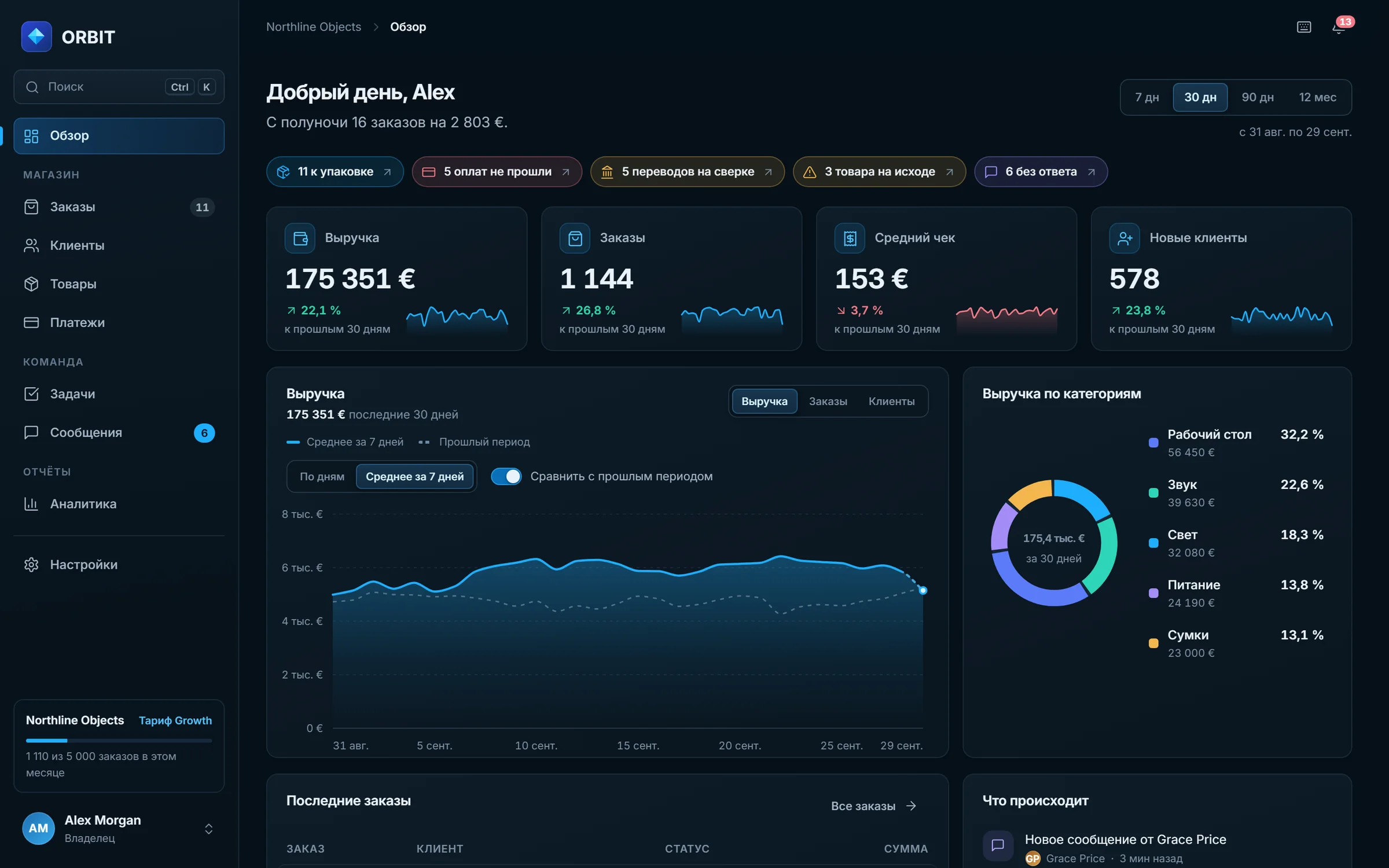Select По дням chart mode

coord(322,476)
